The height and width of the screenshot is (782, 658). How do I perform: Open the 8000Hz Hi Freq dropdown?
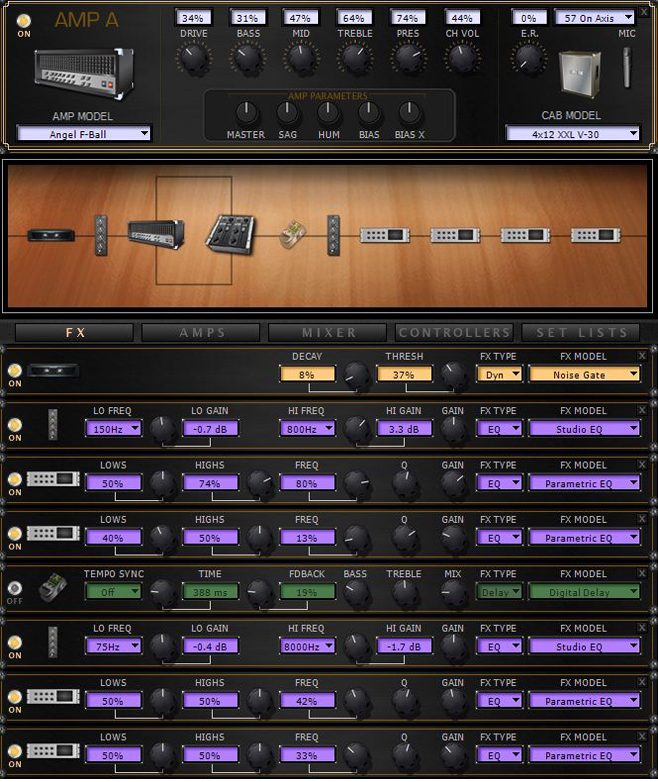[x=307, y=646]
